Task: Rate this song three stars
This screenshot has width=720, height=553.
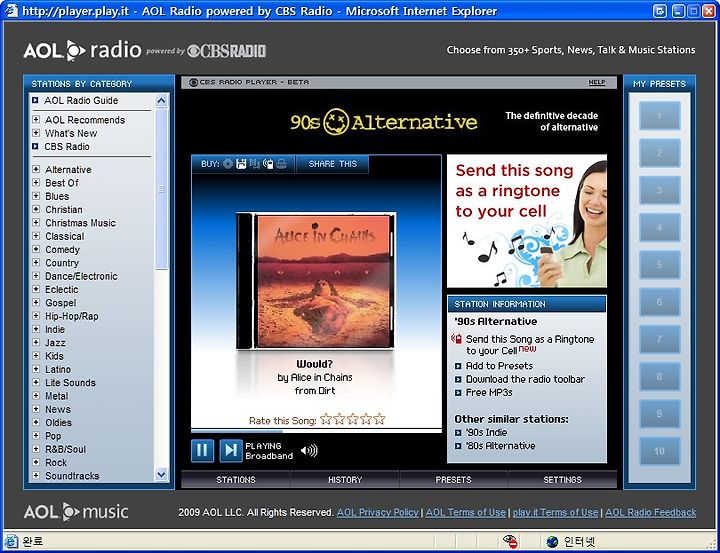Action: coord(352,419)
